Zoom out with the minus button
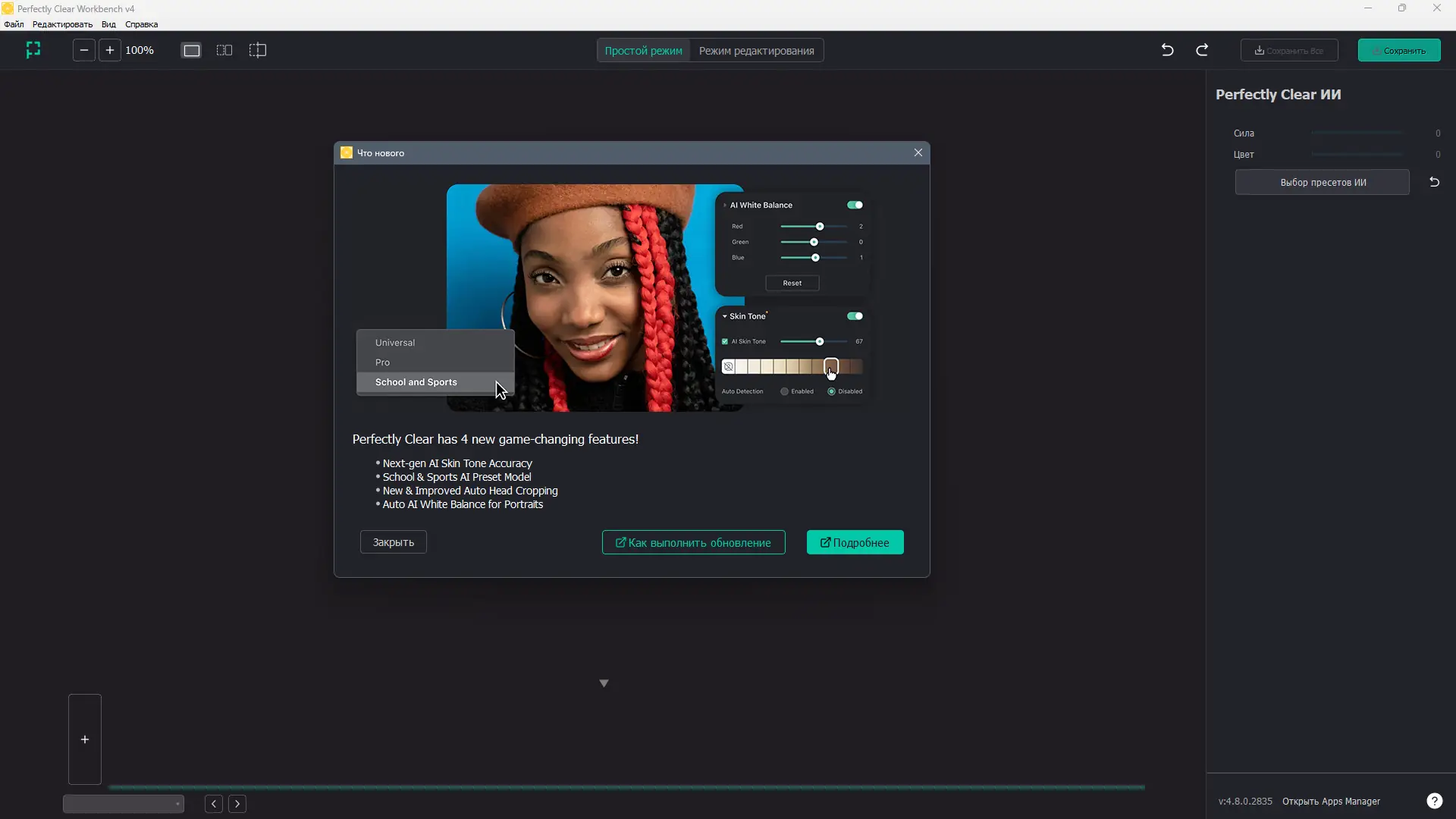Screen dimensions: 1456x819 (x=84, y=50)
